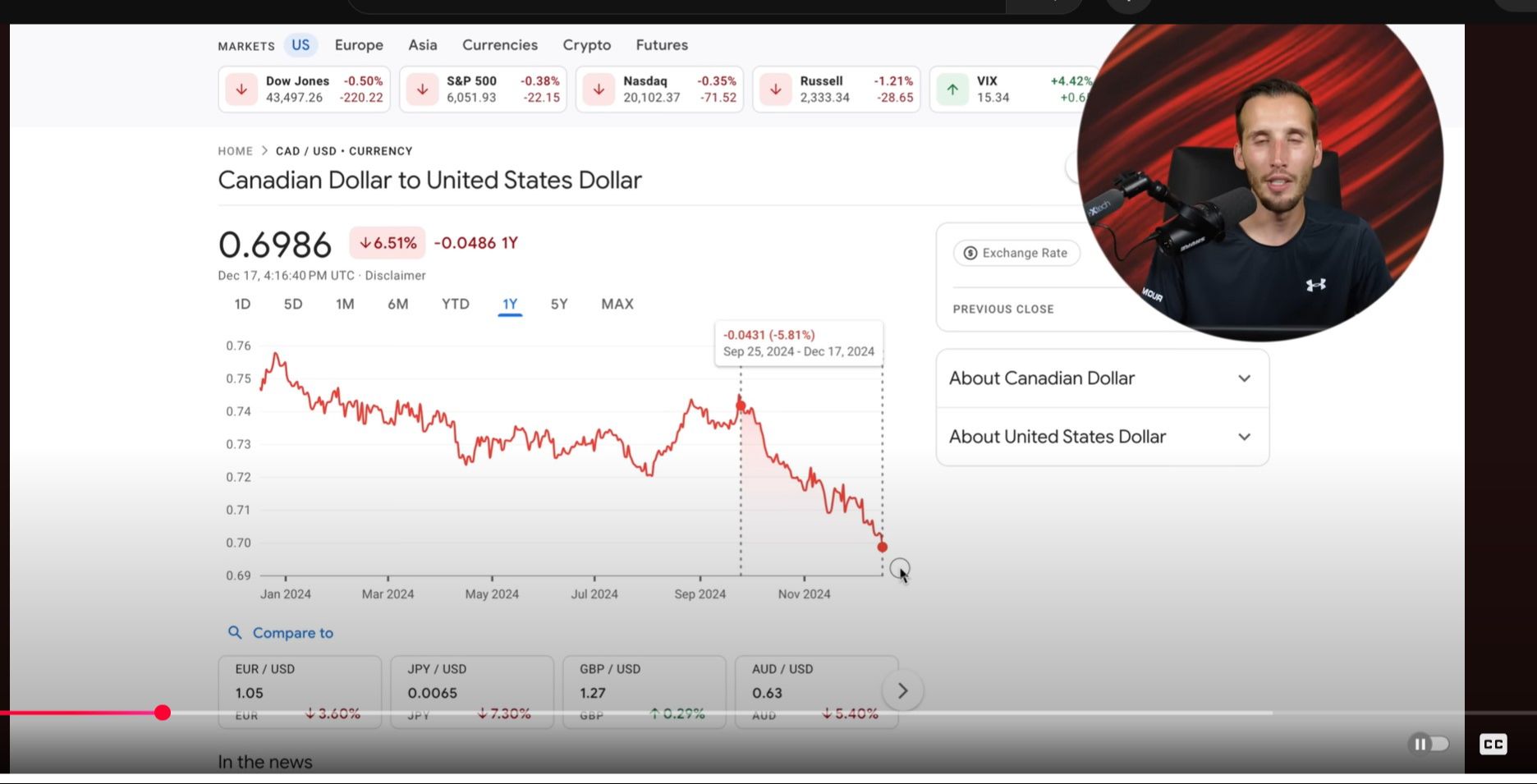This screenshot has height=784, width=1537.
Task: Click the Exchange Rate chip button
Action: tap(1016, 253)
